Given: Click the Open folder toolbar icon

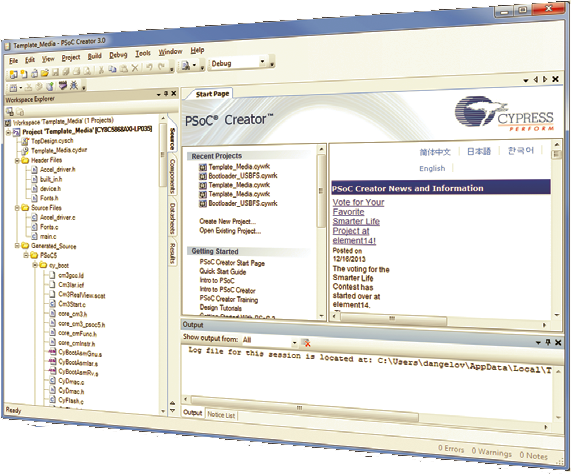Looking at the screenshot, I should pos(44,73).
